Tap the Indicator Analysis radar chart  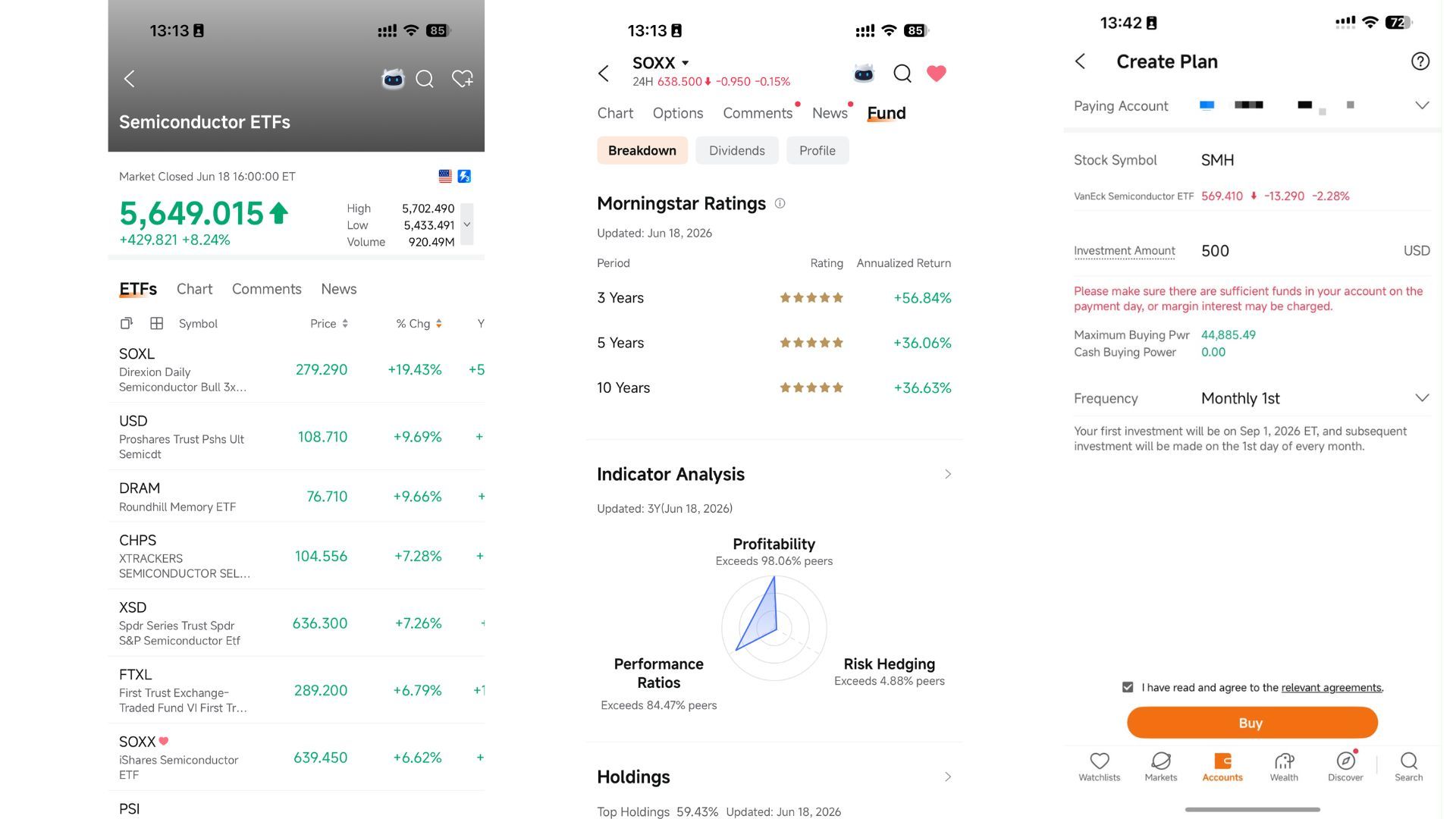(774, 628)
